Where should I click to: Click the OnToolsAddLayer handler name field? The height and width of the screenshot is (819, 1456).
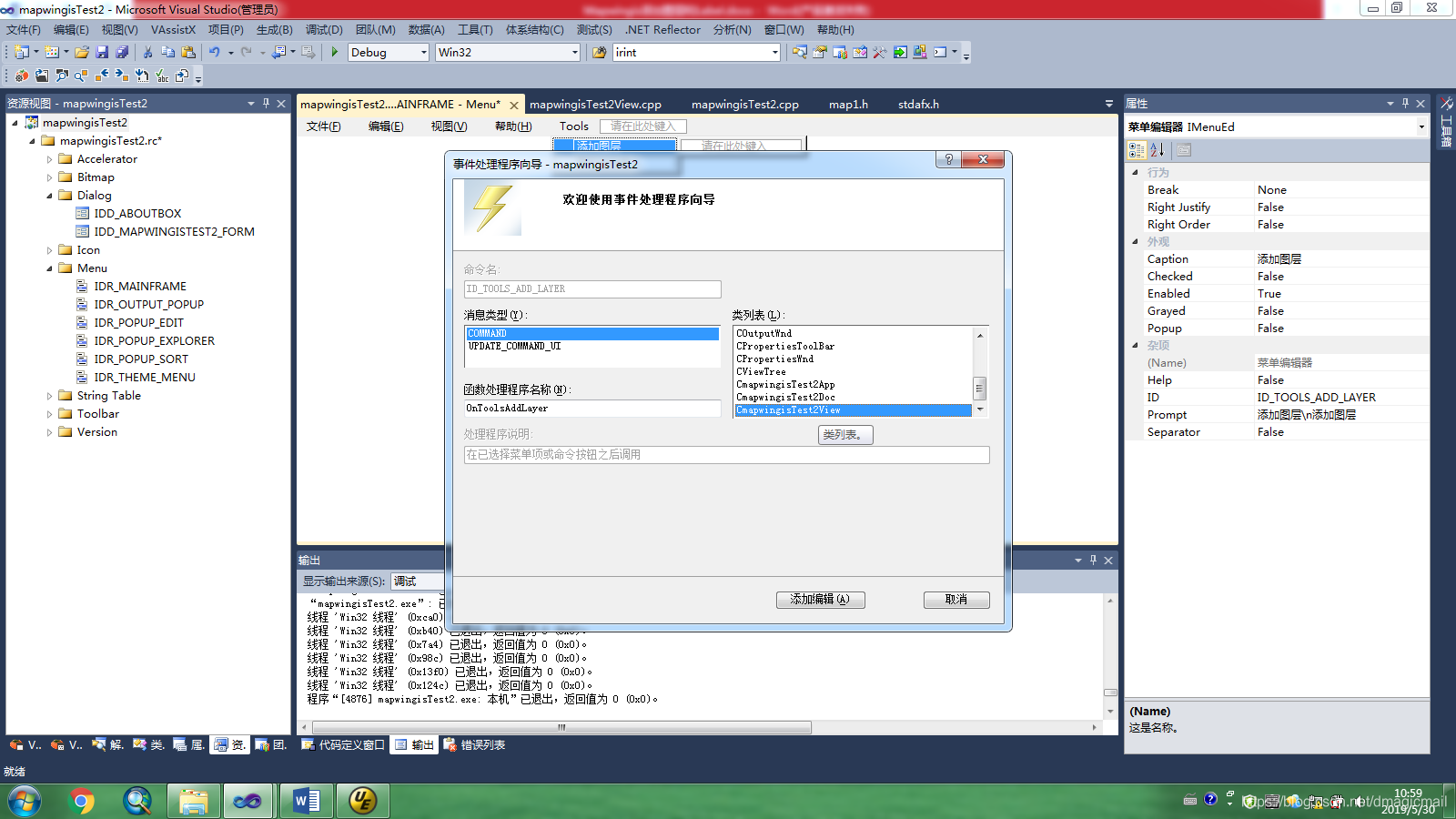(x=592, y=409)
